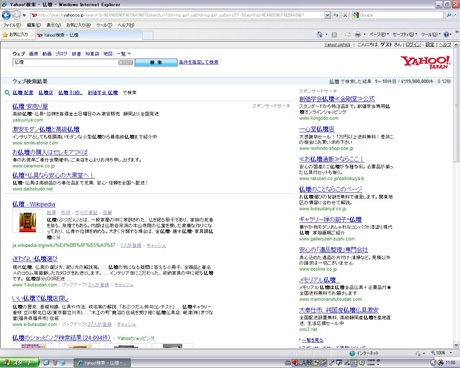Open the いい仏壇で仏壇店探し result

point(40,298)
